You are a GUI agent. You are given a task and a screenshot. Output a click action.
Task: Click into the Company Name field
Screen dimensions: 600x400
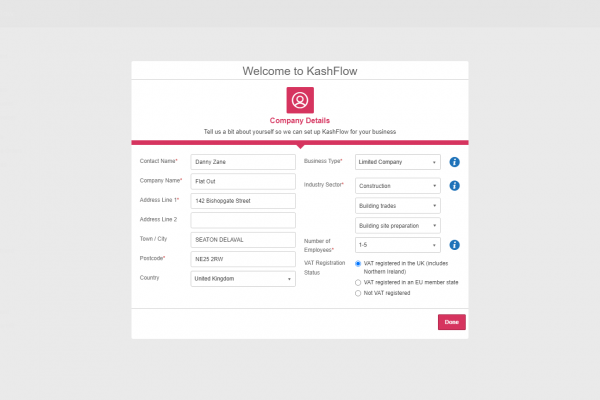click(243, 181)
